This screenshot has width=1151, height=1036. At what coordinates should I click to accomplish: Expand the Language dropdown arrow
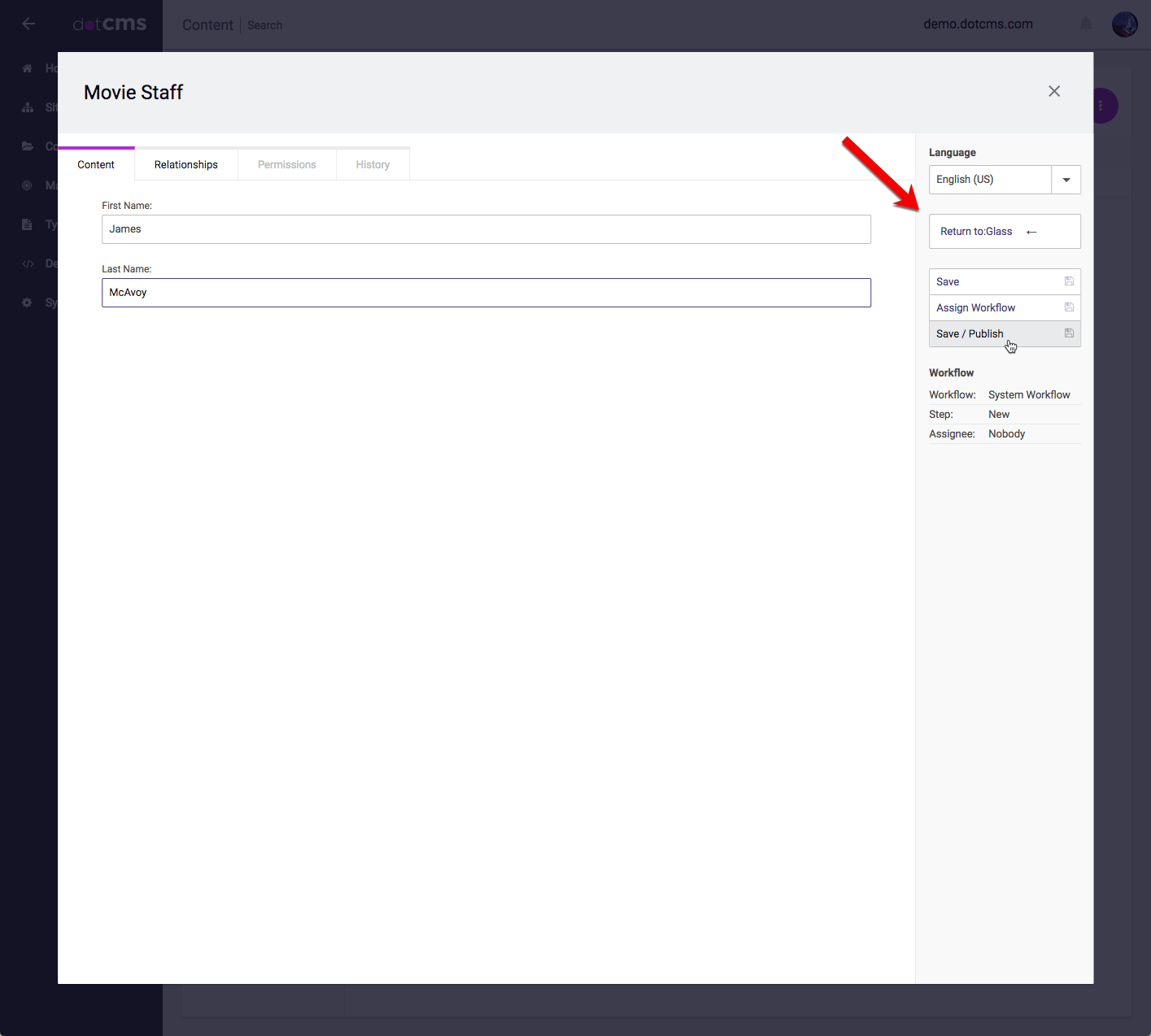tap(1066, 180)
